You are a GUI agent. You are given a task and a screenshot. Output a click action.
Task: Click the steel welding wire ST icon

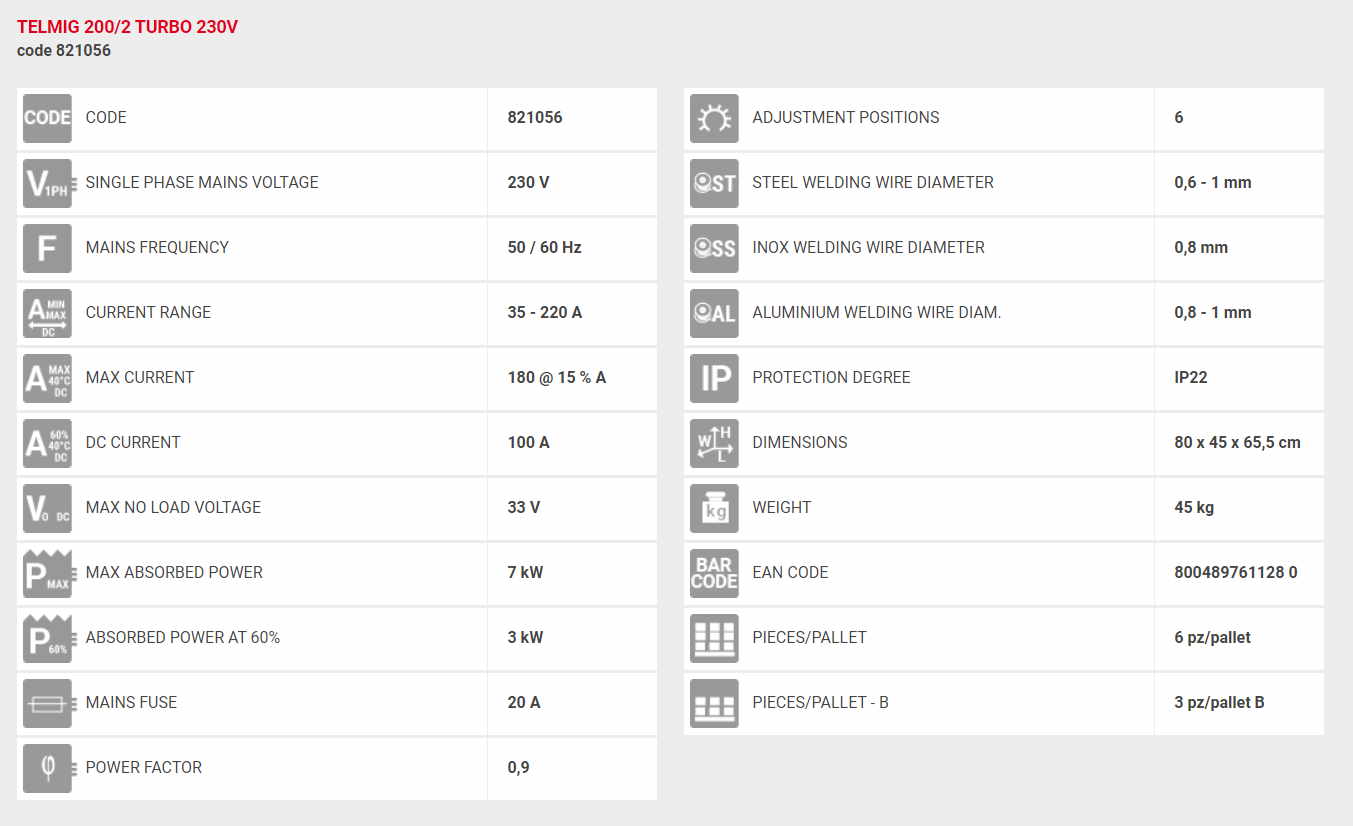click(714, 183)
